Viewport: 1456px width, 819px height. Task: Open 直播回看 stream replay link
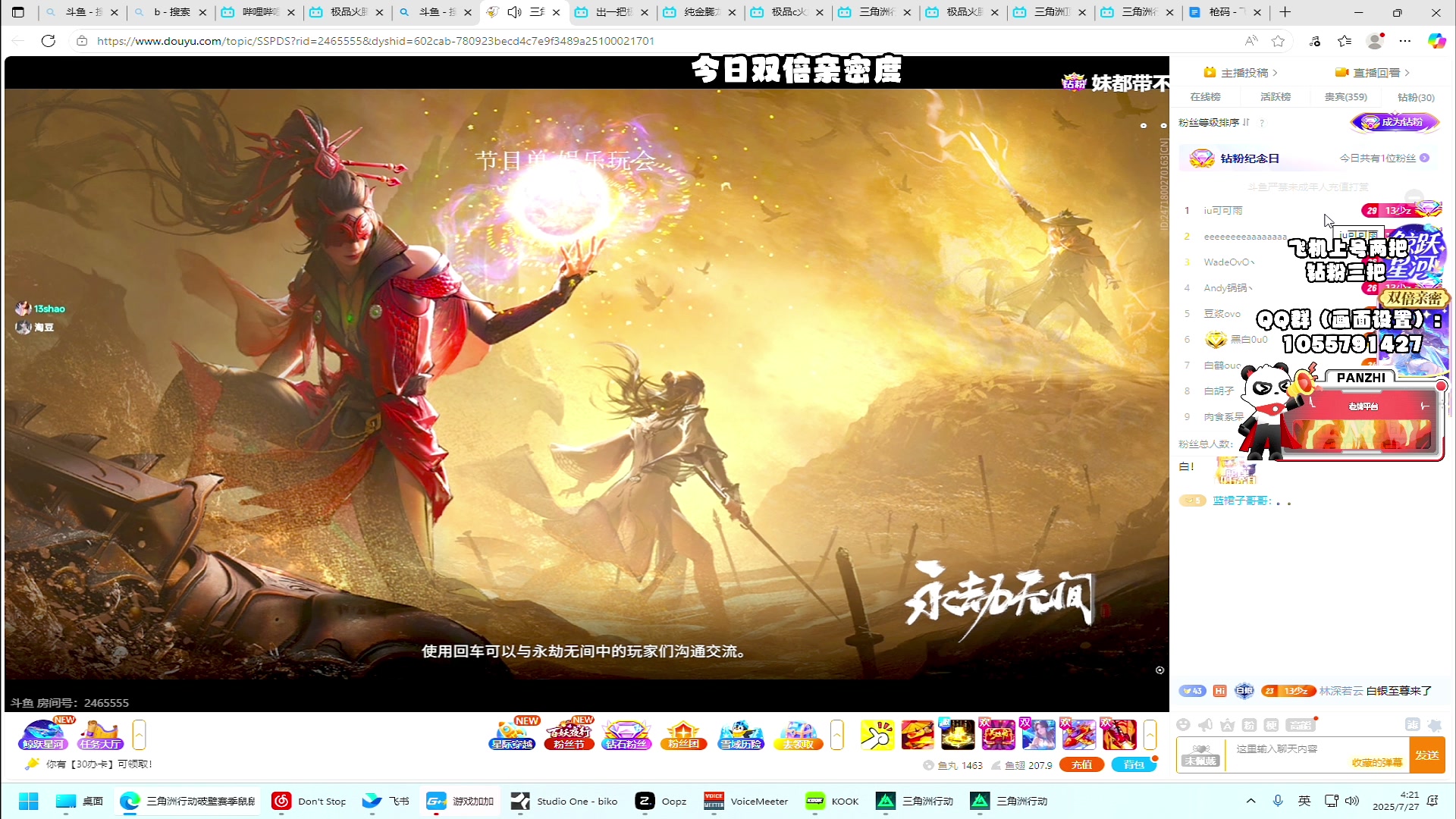click(1373, 73)
